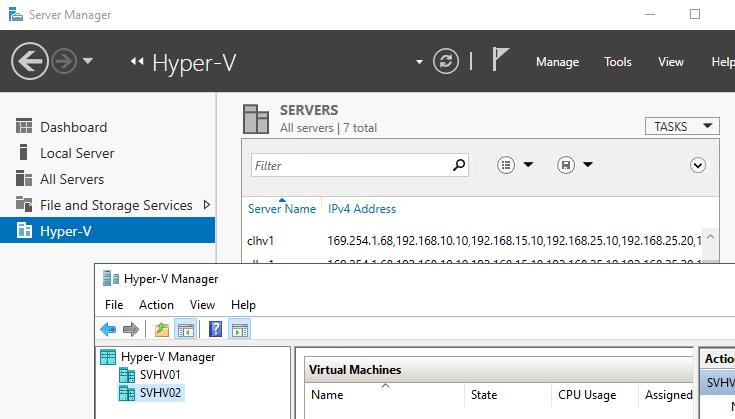
Task: Select Hyper-V Manager root tree node
Action: (168, 357)
